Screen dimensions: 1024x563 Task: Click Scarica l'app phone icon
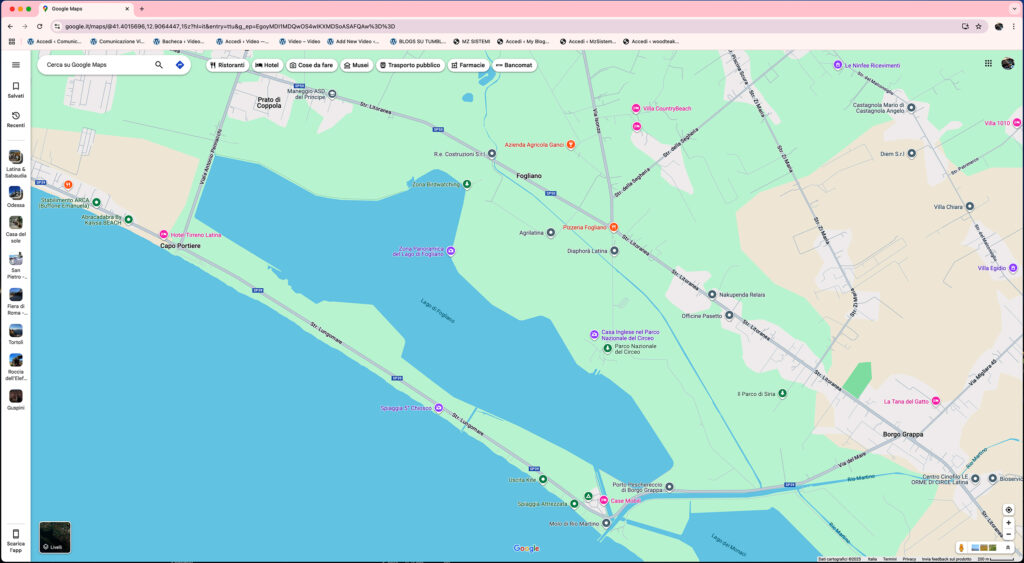click(16, 534)
